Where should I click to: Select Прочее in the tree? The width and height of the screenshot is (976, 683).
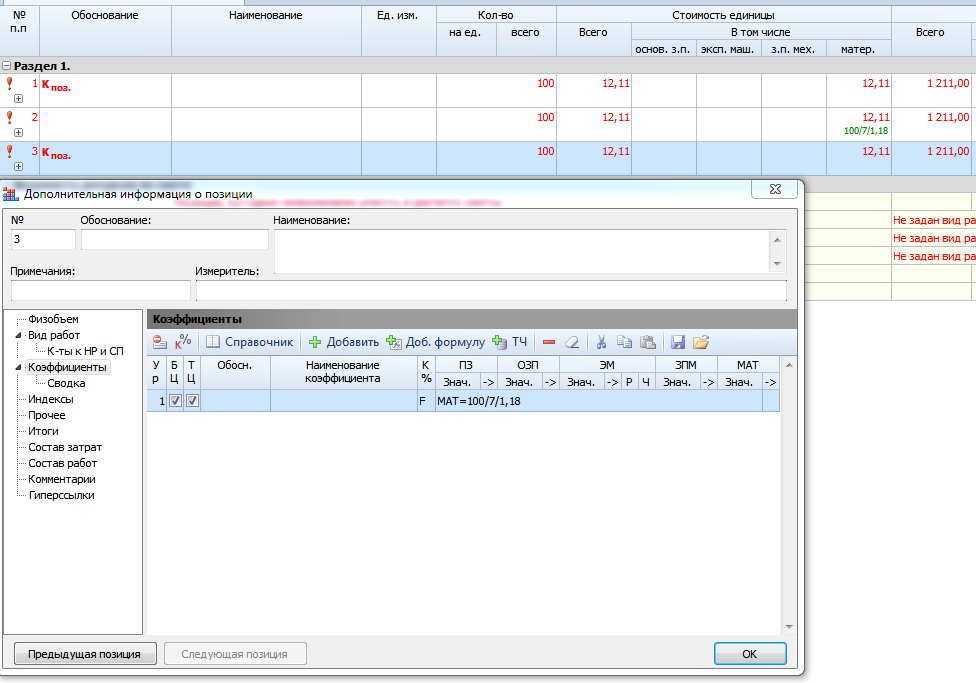(47, 415)
